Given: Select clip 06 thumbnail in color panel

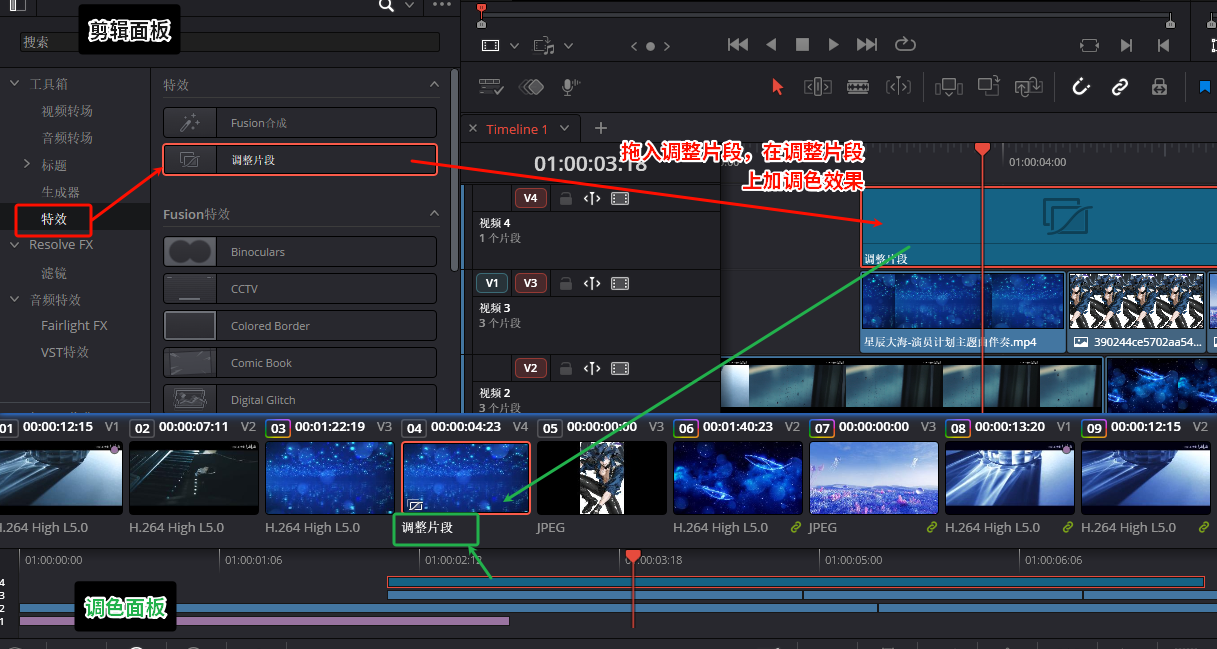Looking at the screenshot, I should [x=738, y=478].
